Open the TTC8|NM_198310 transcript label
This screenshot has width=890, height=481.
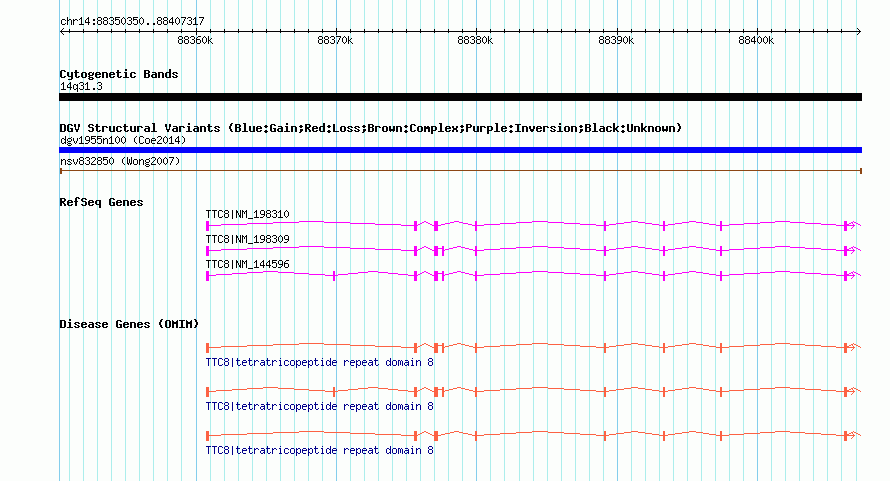click(x=247, y=214)
